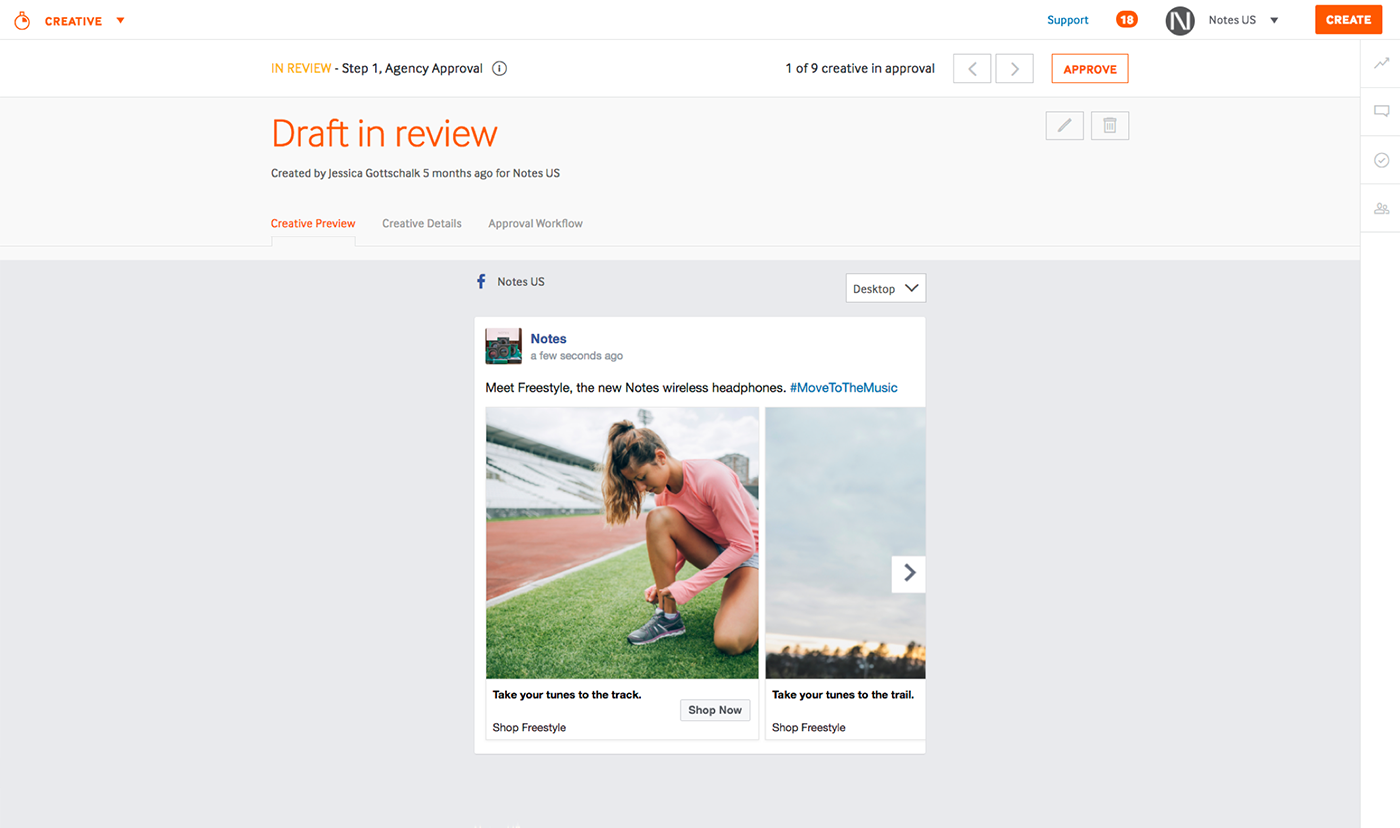Image resolution: width=1400 pixels, height=828 pixels.
Task: Switch to the Creative Details tab
Action: pyautogui.click(x=422, y=224)
